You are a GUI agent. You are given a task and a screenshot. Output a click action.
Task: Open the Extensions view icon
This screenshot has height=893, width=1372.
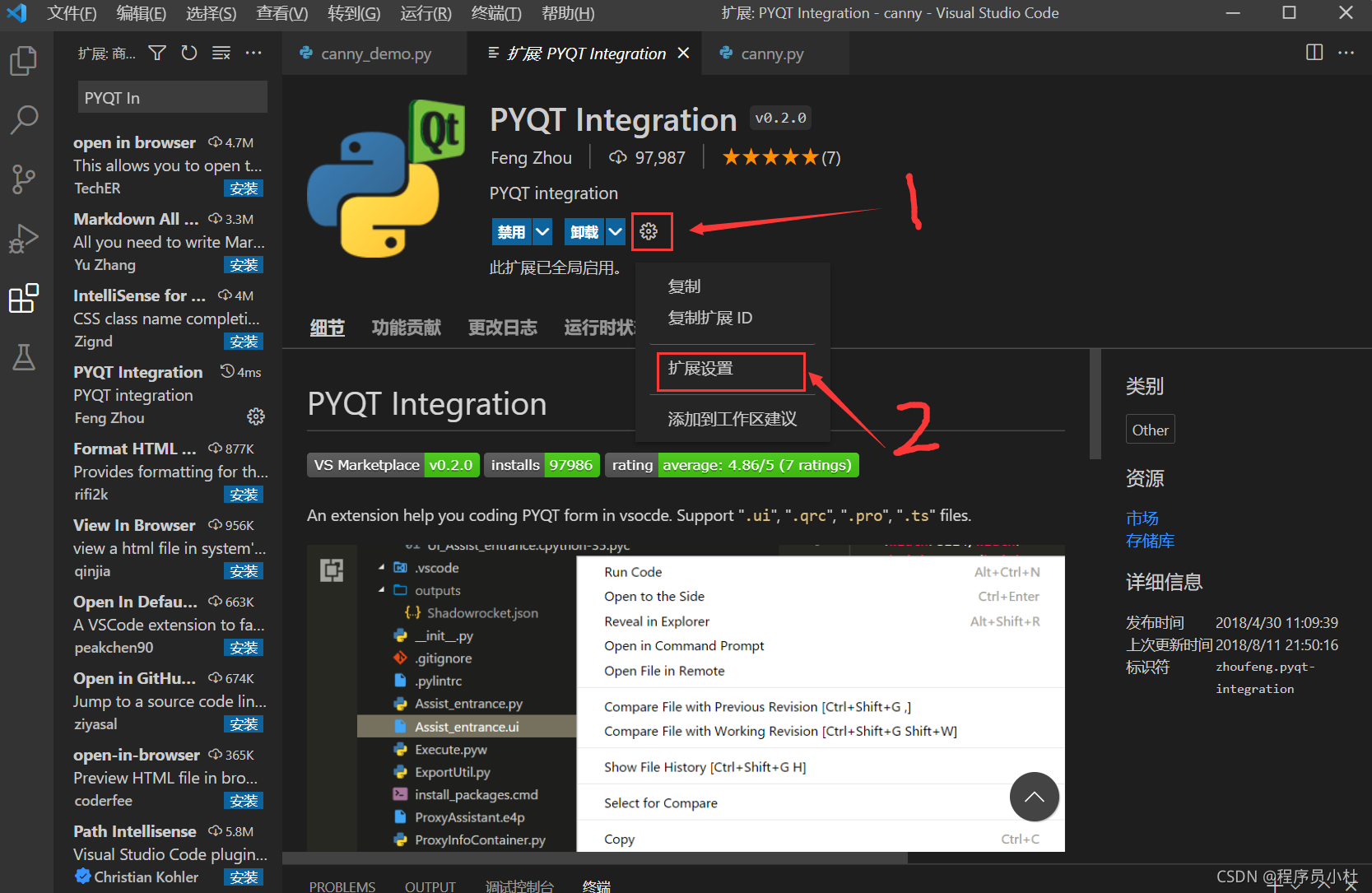click(x=23, y=298)
